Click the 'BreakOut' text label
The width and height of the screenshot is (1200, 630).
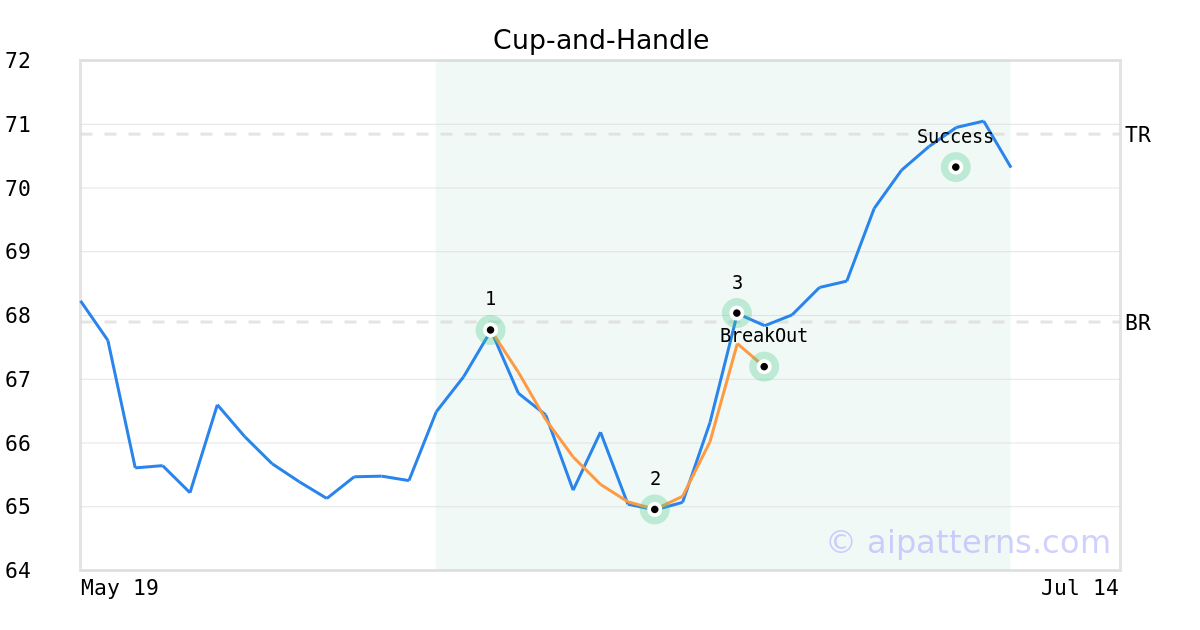pyautogui.click(x=764, y=336)
